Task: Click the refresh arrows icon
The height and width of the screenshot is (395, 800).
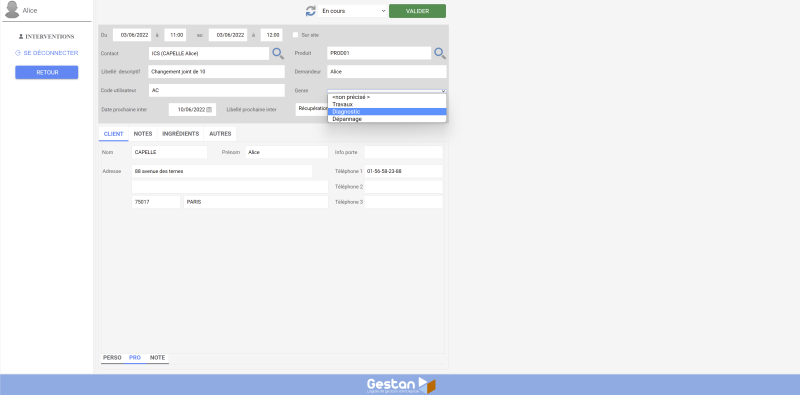Action: click(x=310, y=11)
